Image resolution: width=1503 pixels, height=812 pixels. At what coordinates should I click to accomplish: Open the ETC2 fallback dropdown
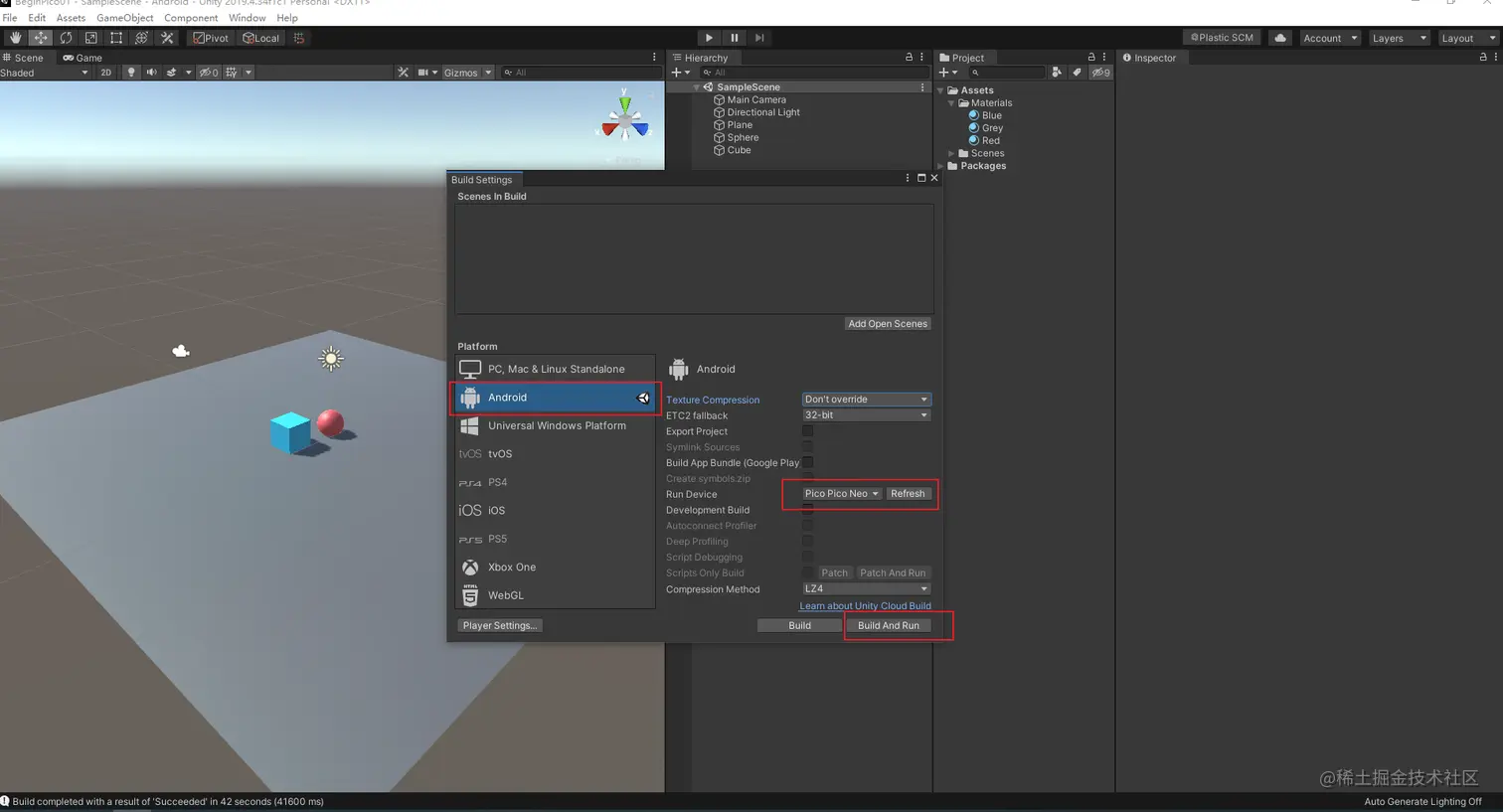(866, 415)
